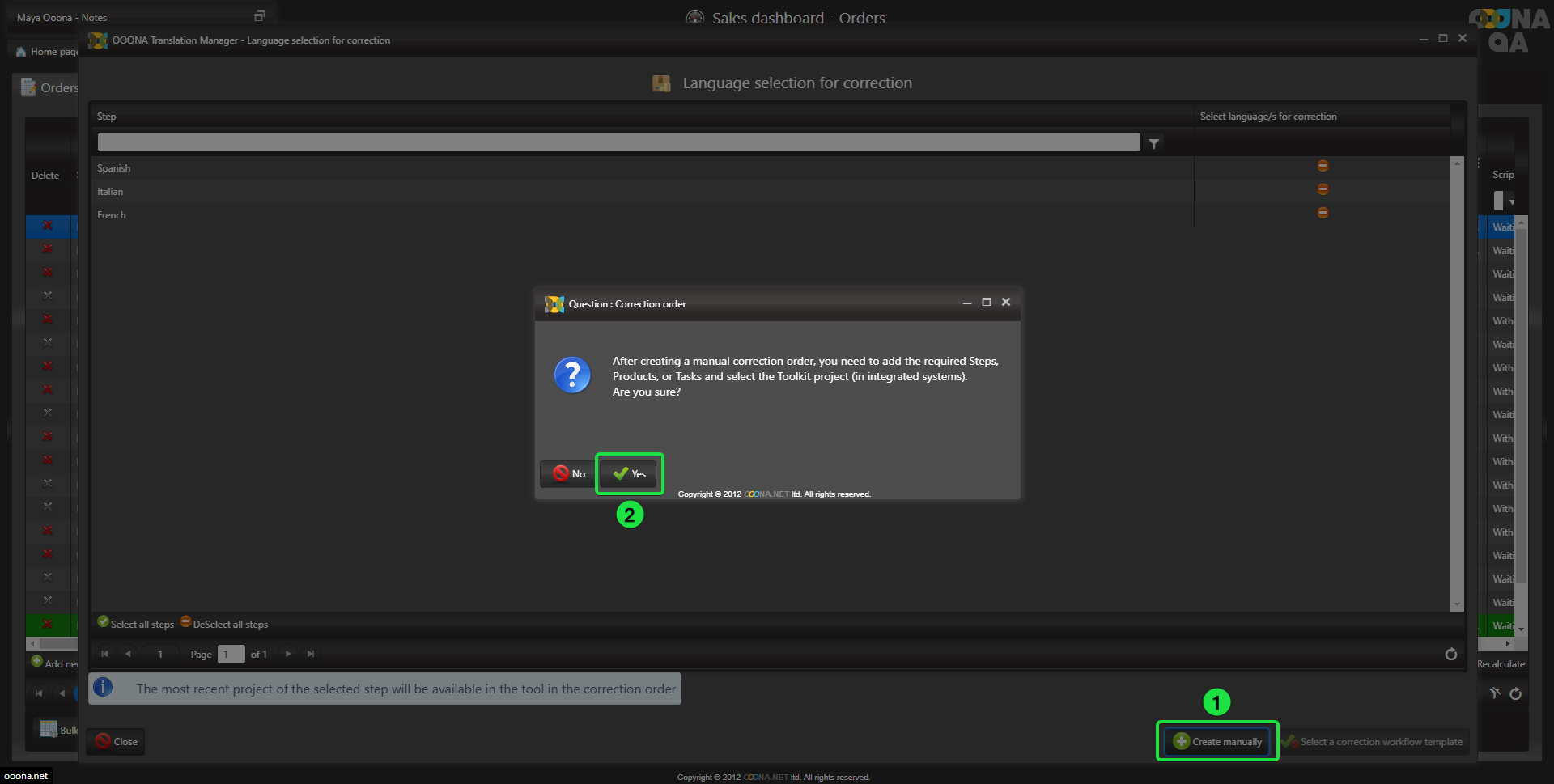
Task: Click the Step filter text field
Action: [618, 143]
